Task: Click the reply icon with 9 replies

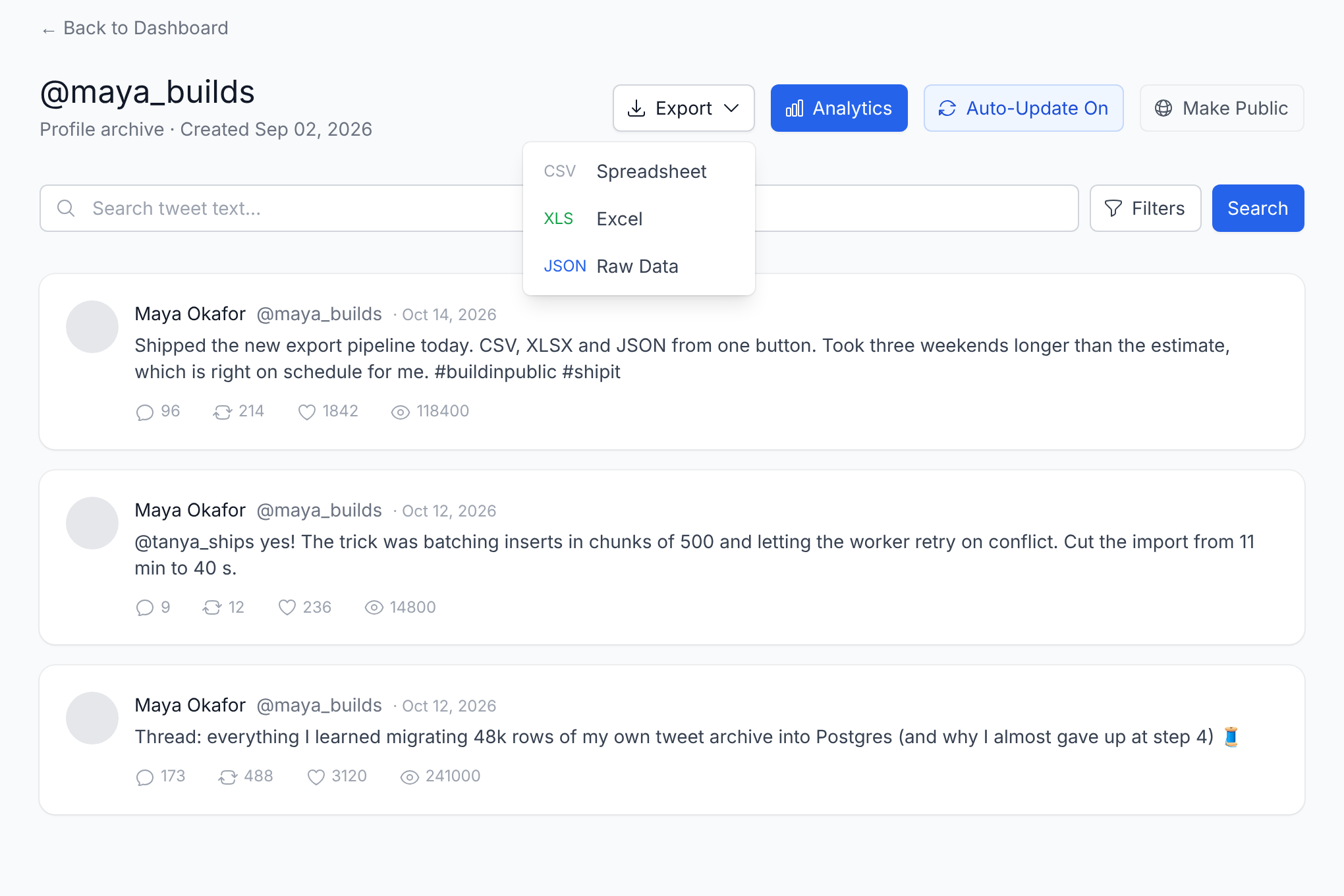Action: click(x=144, y=607)
